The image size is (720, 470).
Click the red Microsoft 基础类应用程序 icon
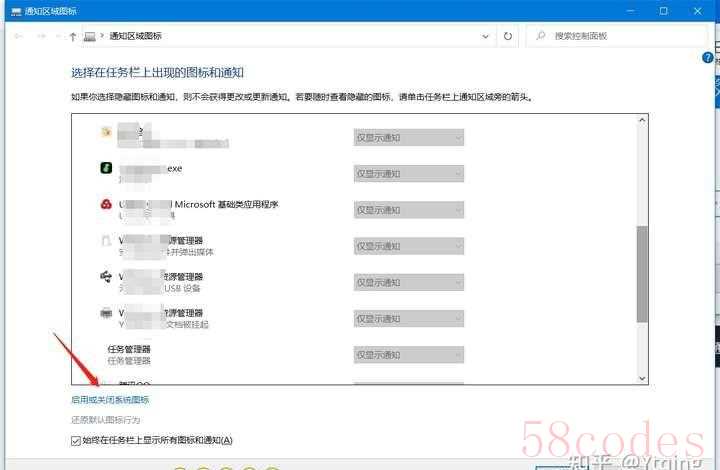(106, 205)
